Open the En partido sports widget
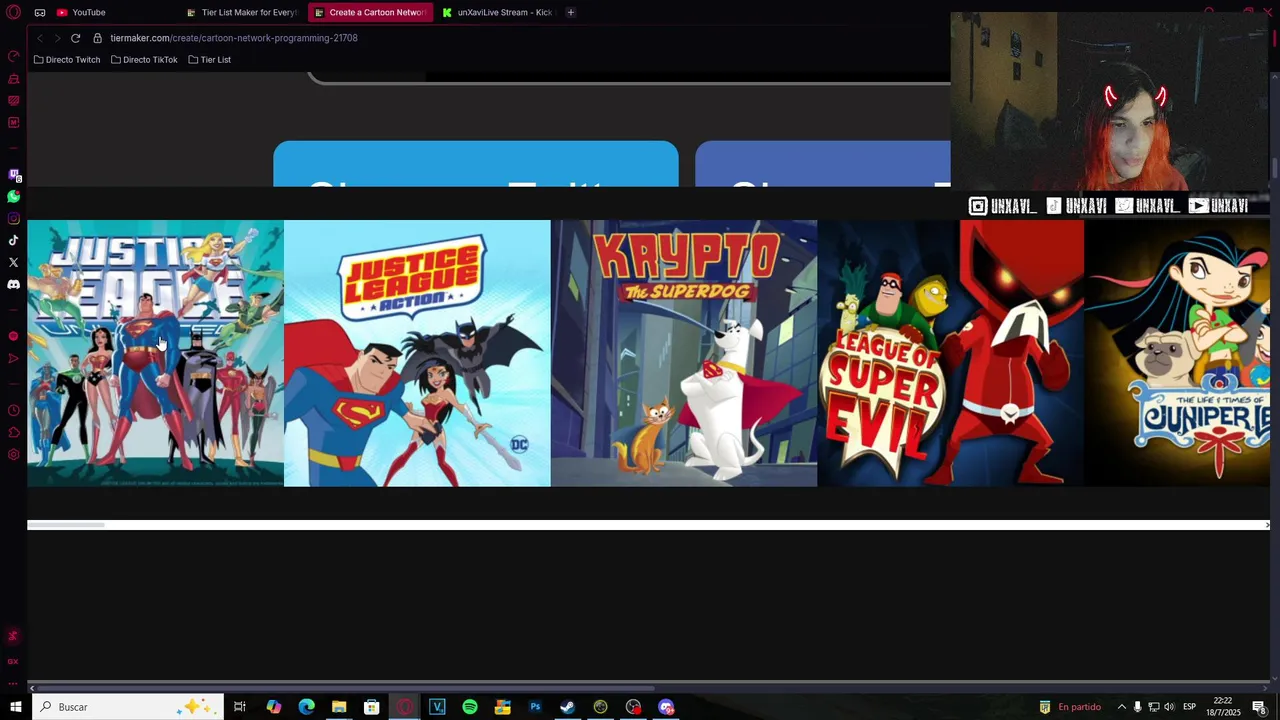The height and width of the screenshot is (720, 1280). 1070,707
